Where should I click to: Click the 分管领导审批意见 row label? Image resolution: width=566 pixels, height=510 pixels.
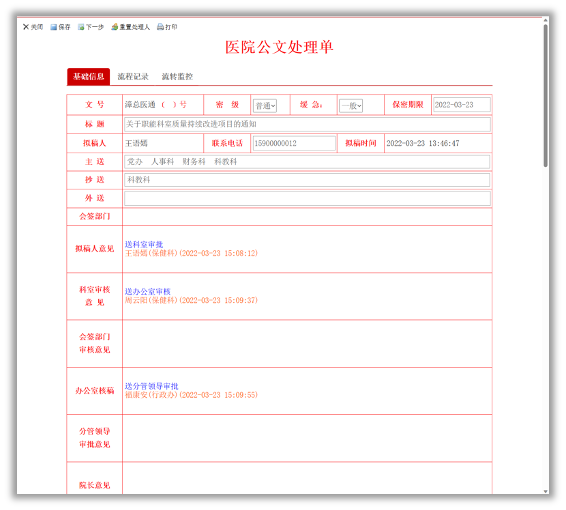(x=95, y=438)
